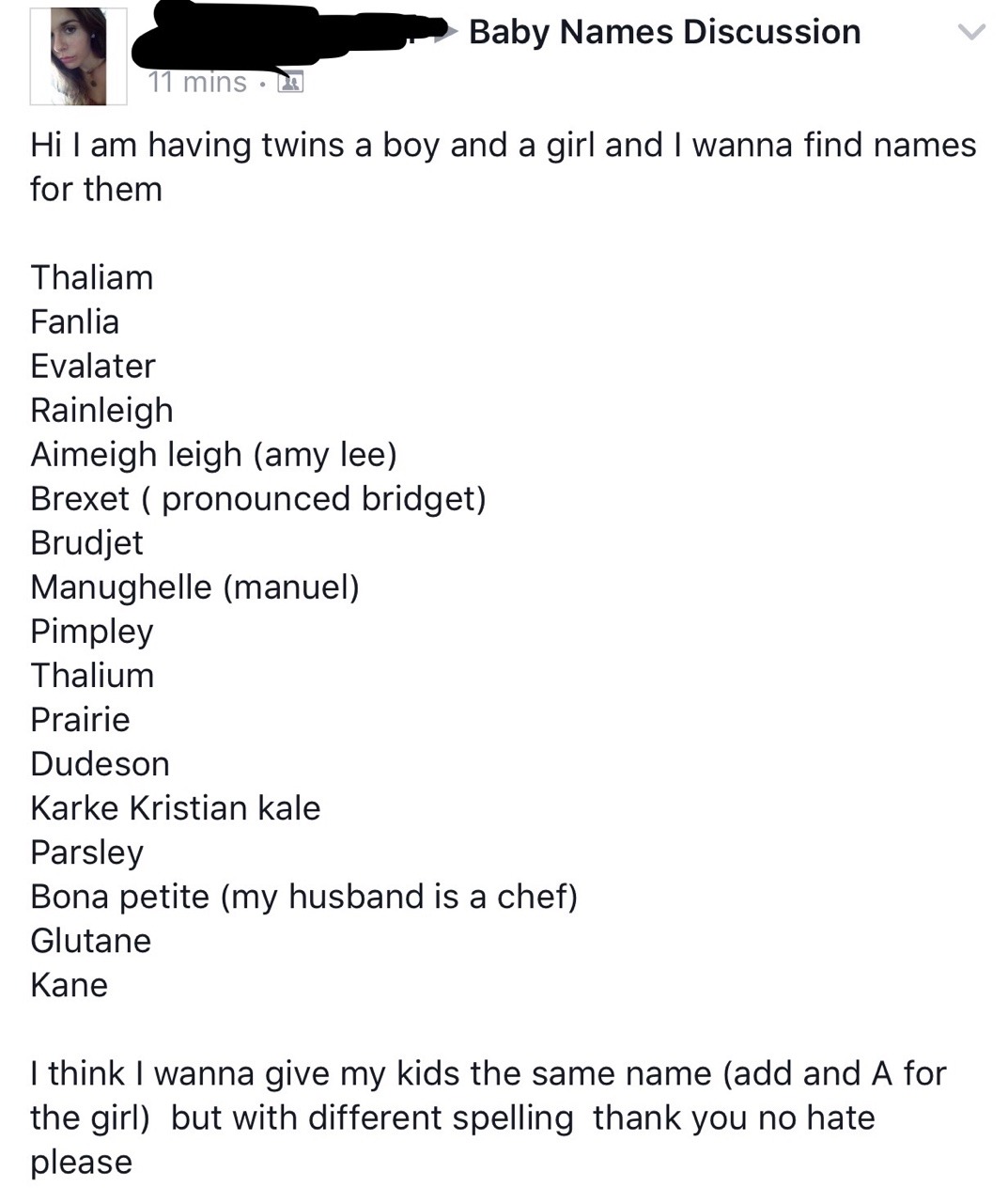This screenshot has width=1008, height=1203.
Task: Click the name "Glutane" in the list
Action: [x=90, y=940]
